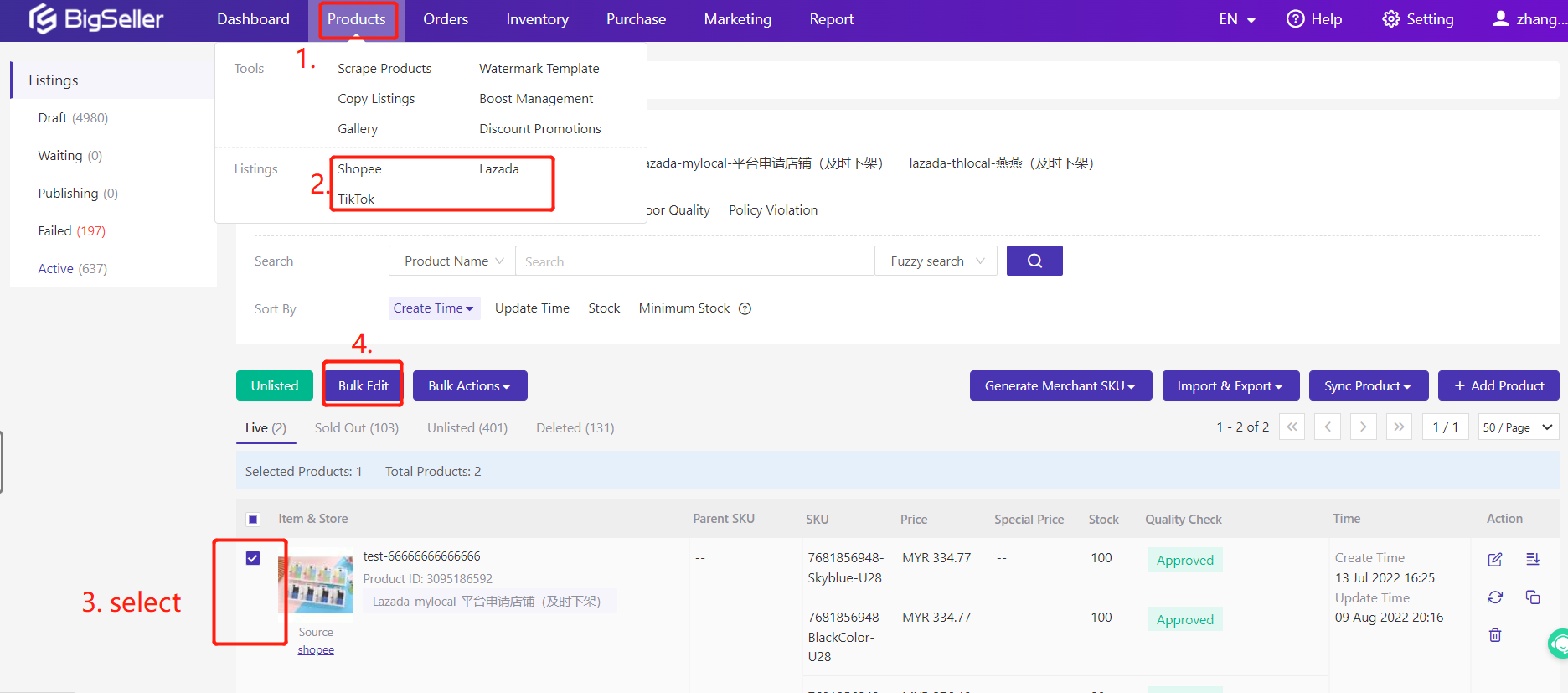Click the trash delete icon in Action column
The width and height of the screenshot is (1568, 693).
pyautogui.click(x=1495, y=634)
